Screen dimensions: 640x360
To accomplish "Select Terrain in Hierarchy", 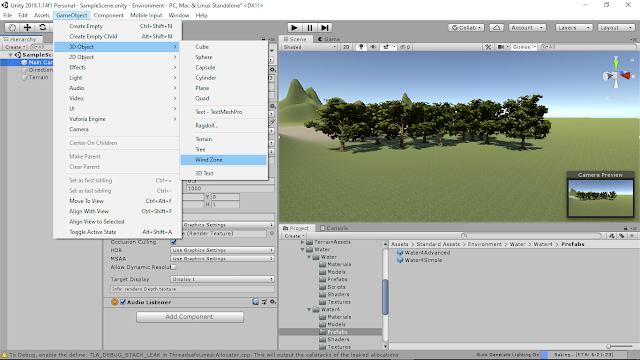I will [x=38, y=77].
